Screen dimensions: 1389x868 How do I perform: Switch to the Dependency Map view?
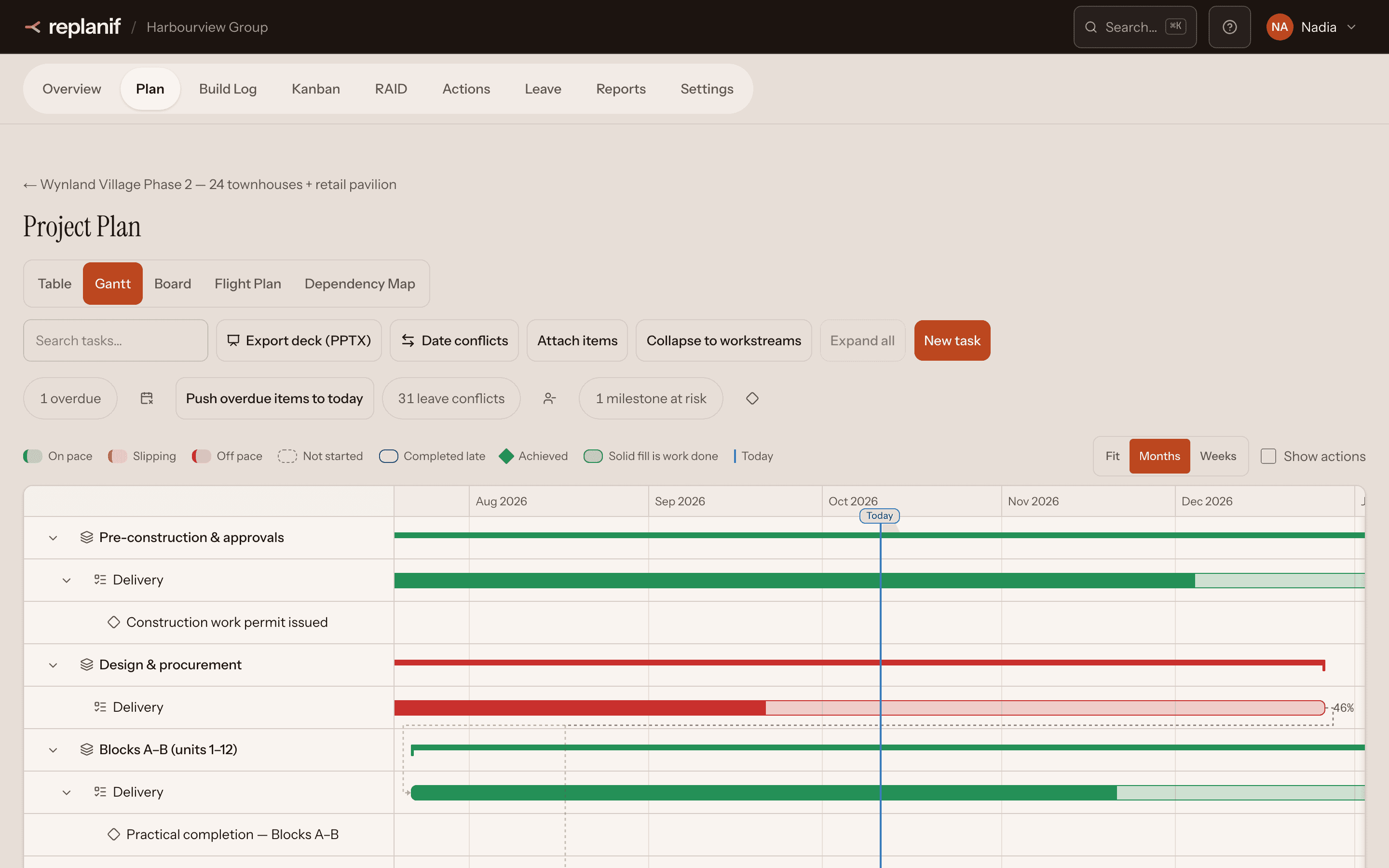360,284
